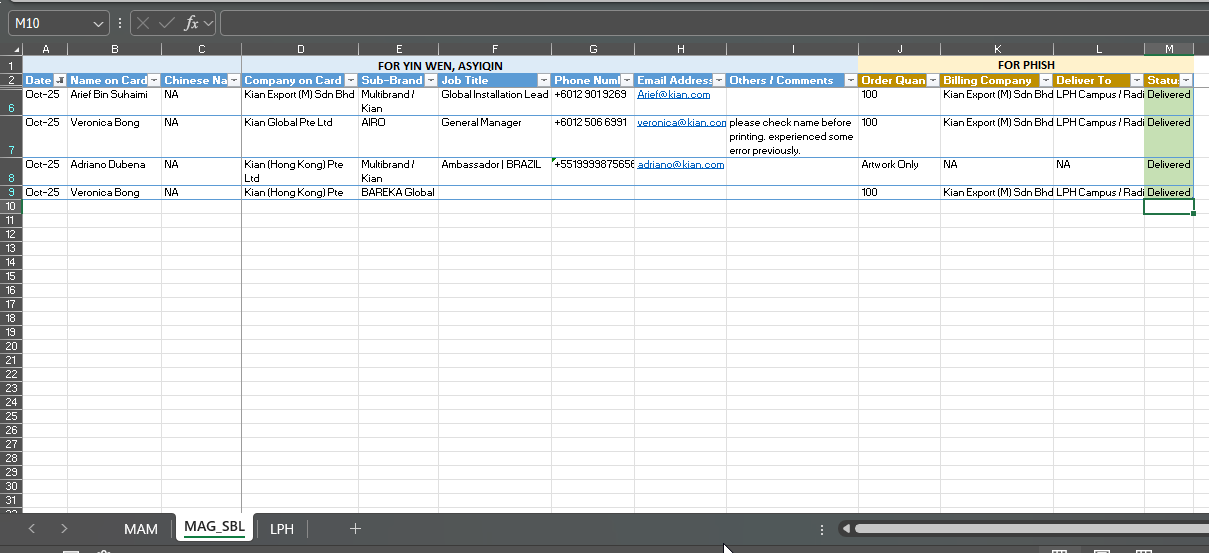1209x553 pixels.
Task: Click the Insert Function fx icon
Action: 191,23
